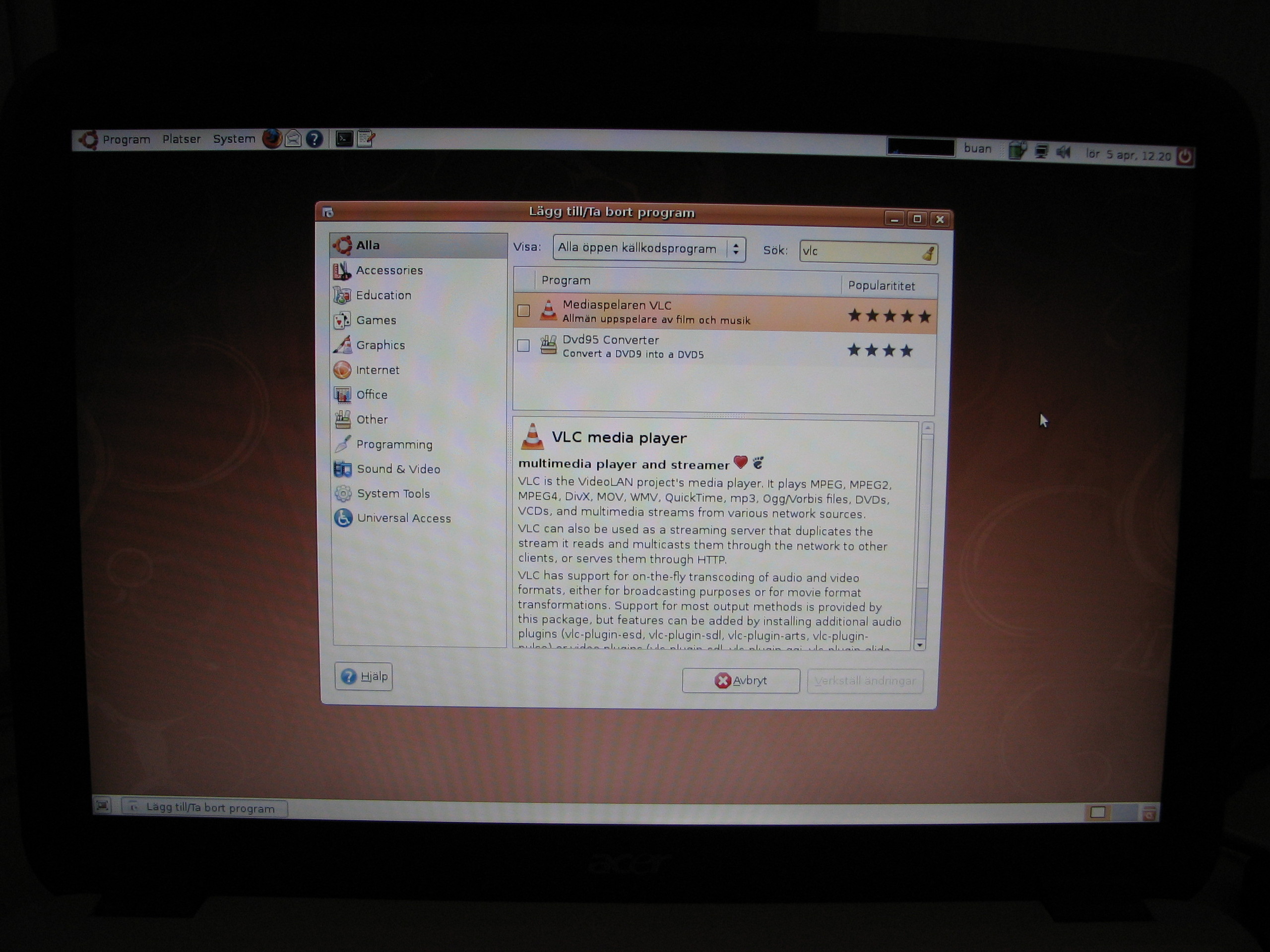Click the date and time clock
The width and height of the screenshot is (1270, 952).
click(x=1128, y=155)
